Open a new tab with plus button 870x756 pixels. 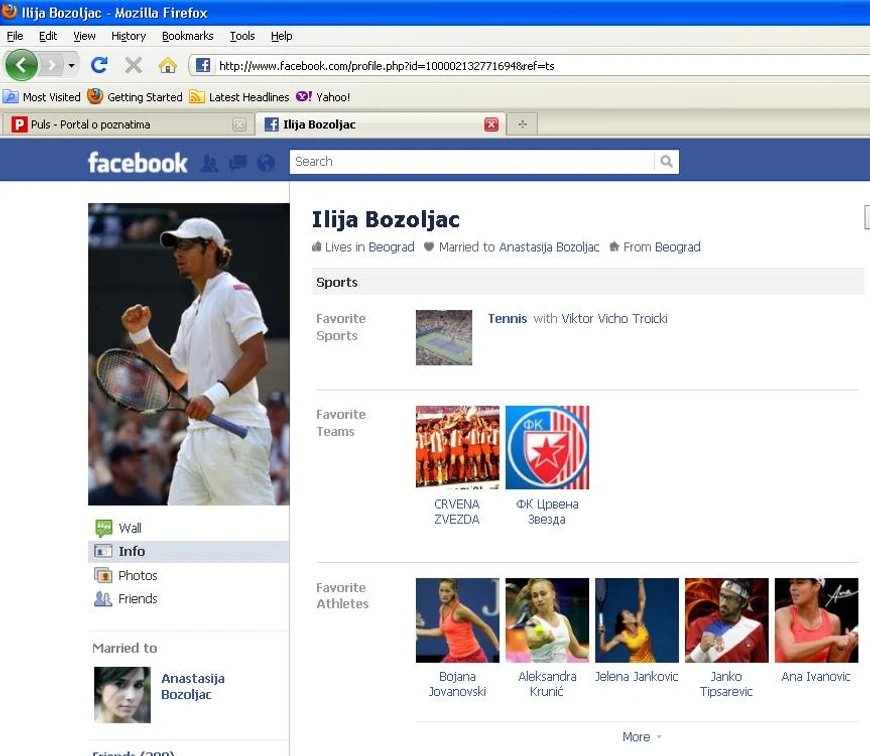tap(522, 124)
